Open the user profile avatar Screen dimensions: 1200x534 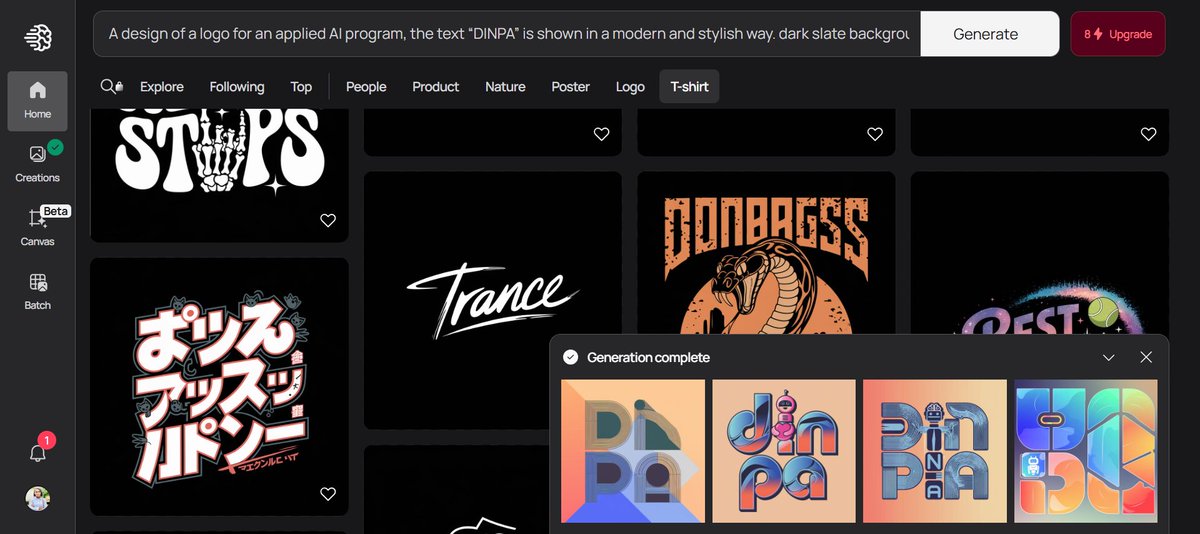coord(38,498)
